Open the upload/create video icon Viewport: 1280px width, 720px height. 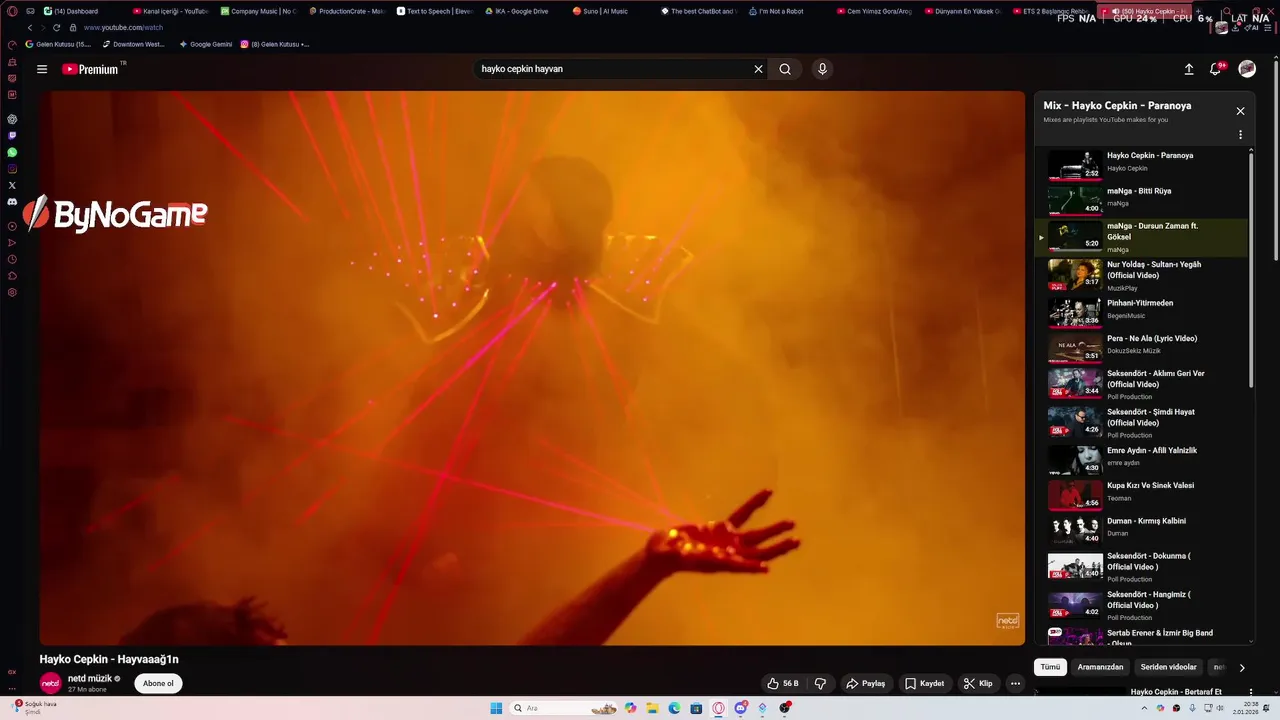(1189, 69)
